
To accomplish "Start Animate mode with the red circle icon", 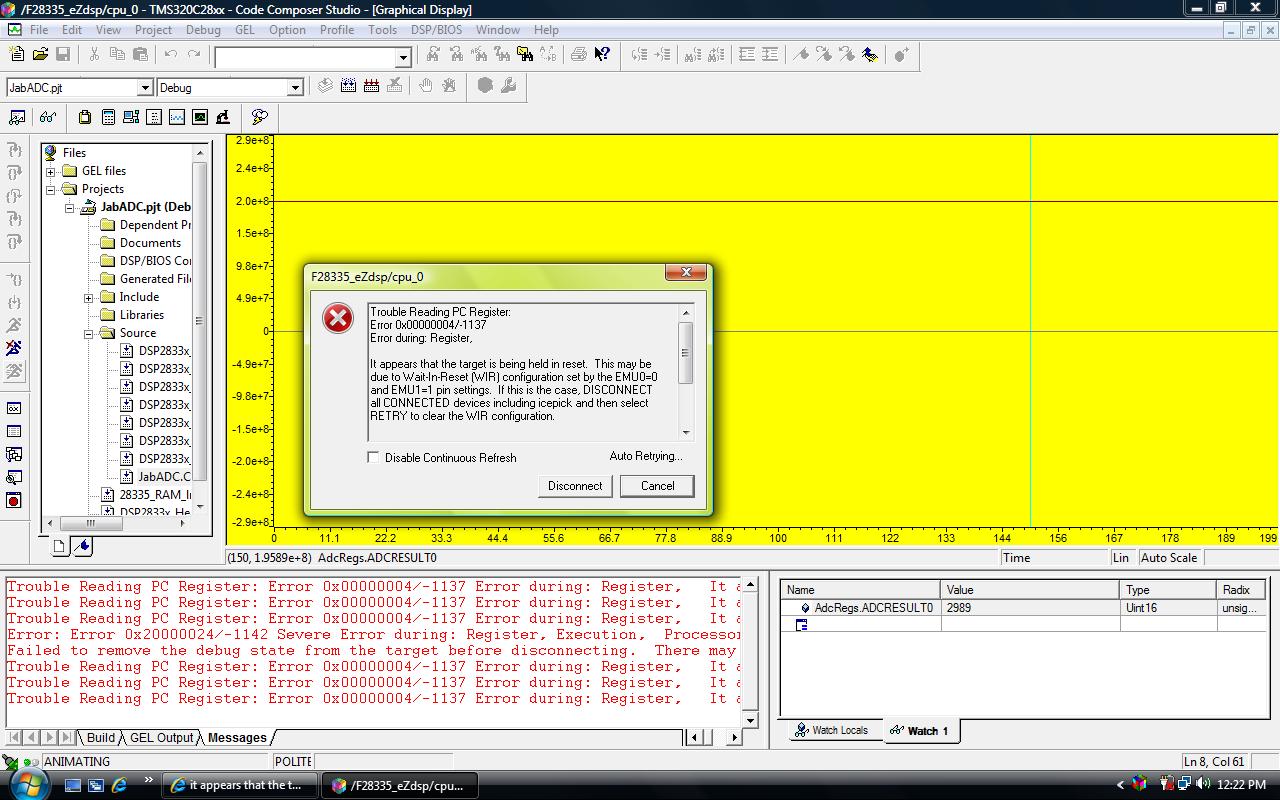I will [14, 501].
